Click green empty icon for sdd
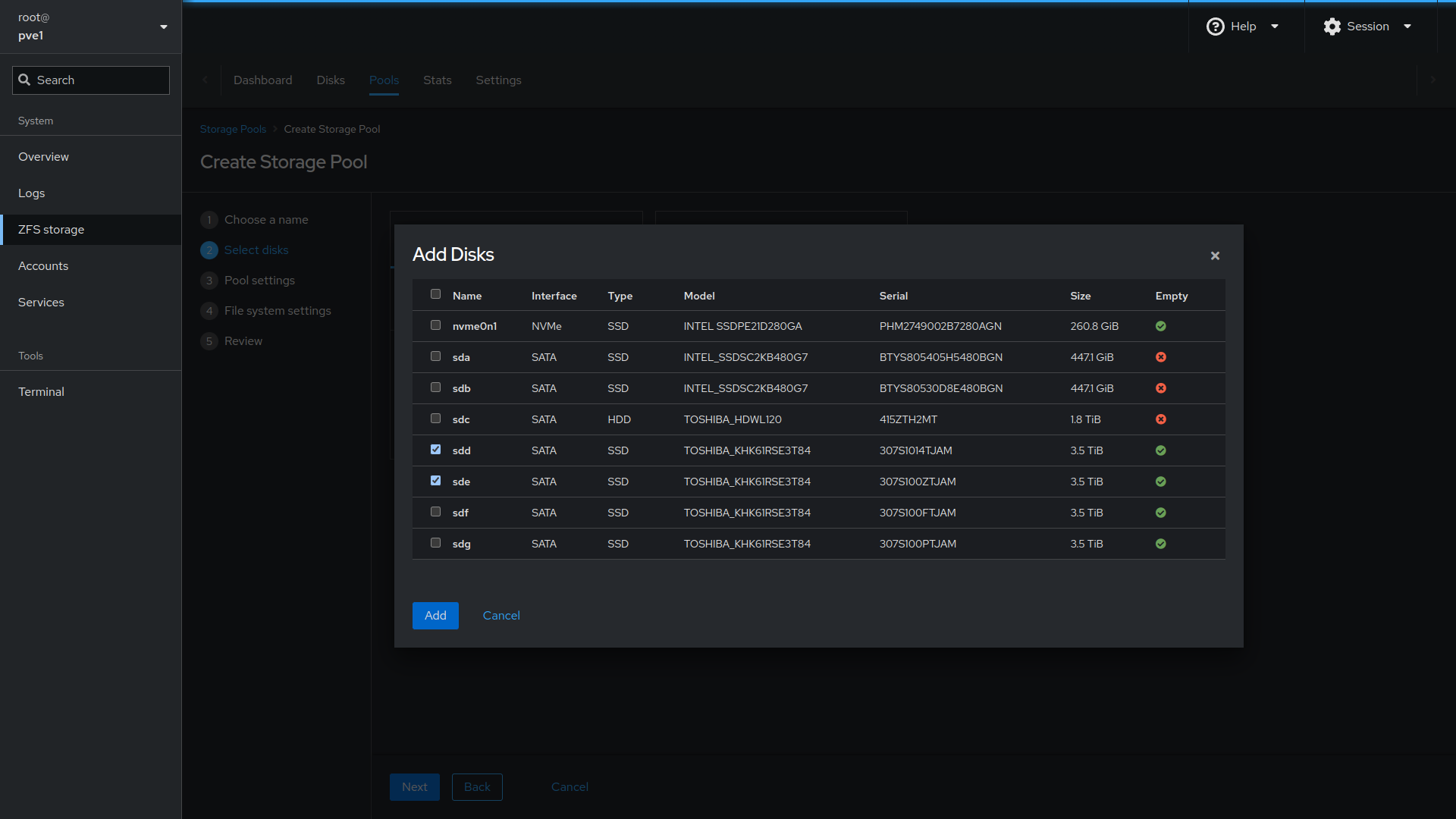This screenshot has width=1456, height=819. point(1160,450)
